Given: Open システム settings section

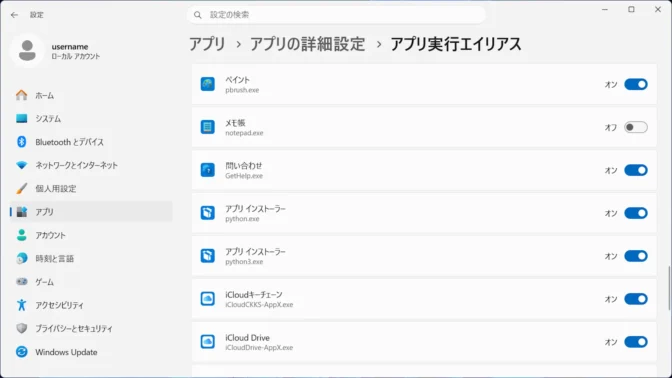Looking at the screenshot, I should 91,118.
